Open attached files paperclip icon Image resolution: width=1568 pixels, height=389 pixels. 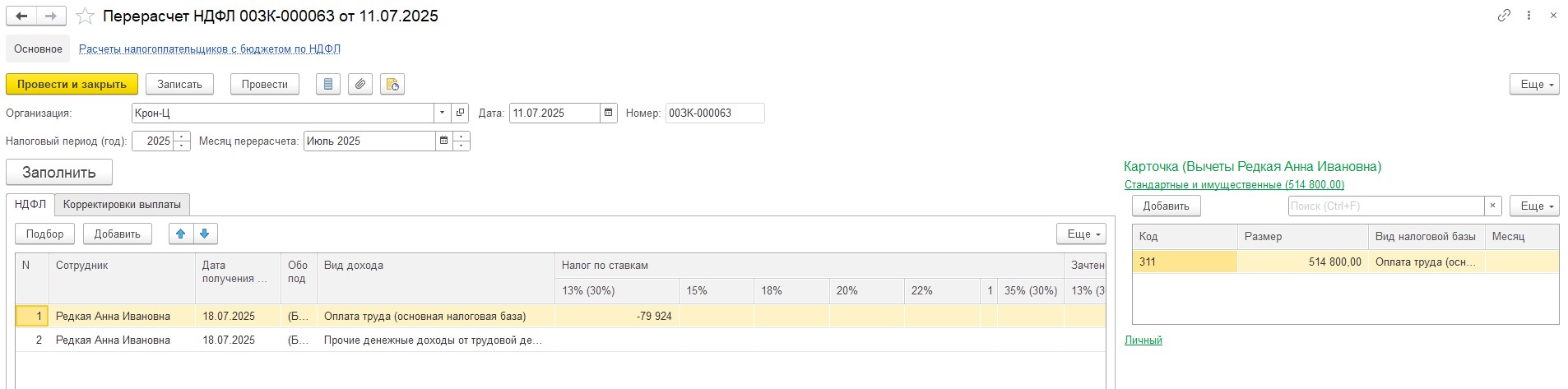click(360, 84)
